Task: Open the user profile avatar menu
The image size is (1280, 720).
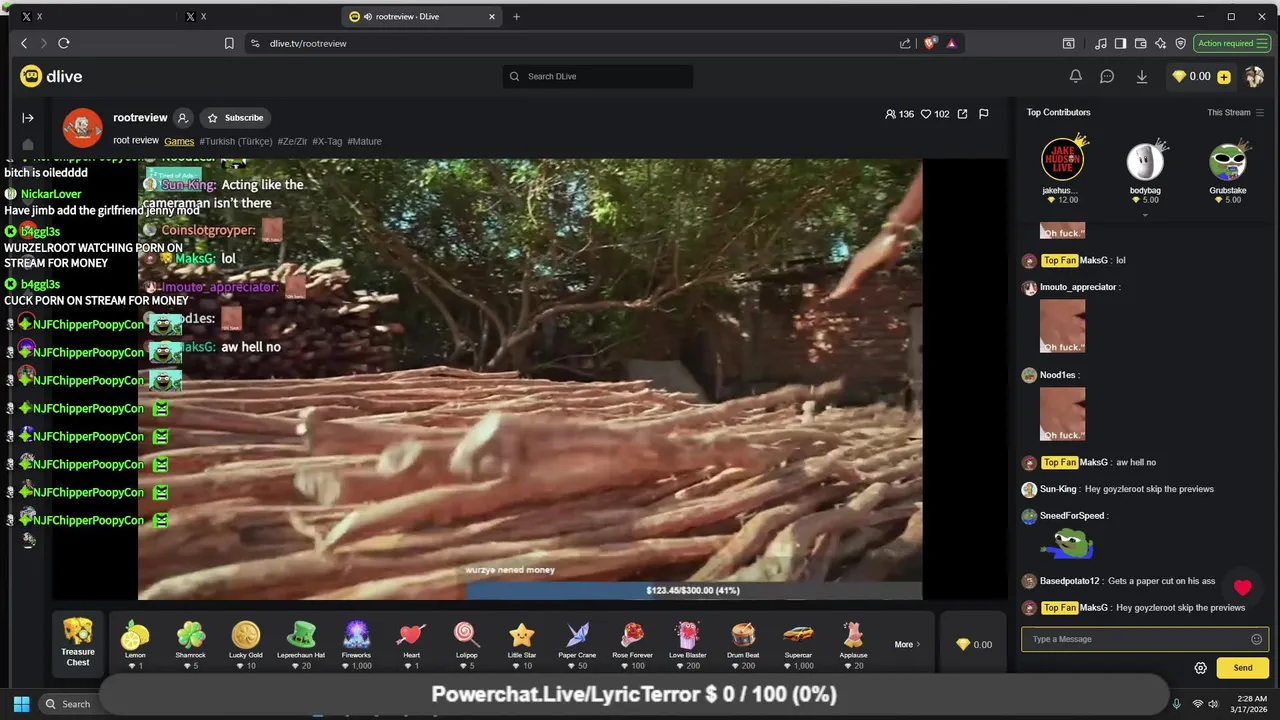Action: [1254, 76]
